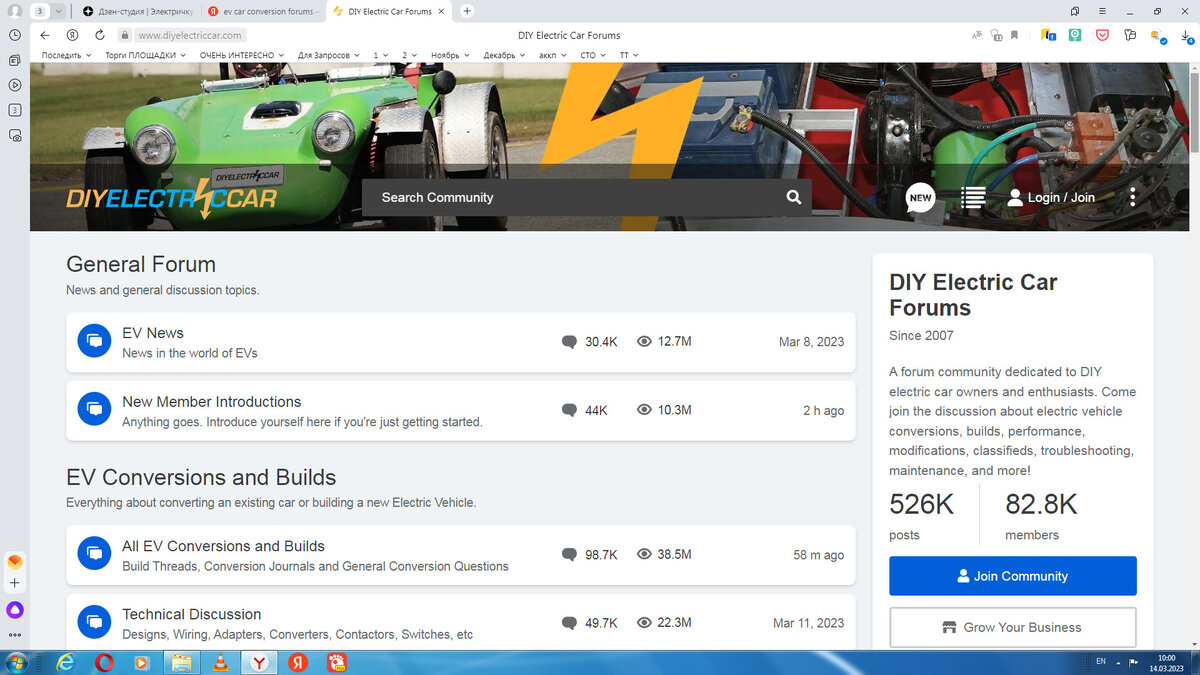Open Technical Discussion forum link
Viewport: 1200px width, 675px height.
191,614
